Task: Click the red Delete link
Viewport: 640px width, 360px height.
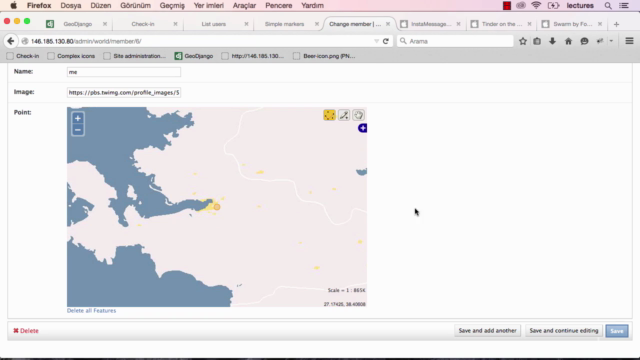Action: [26, 331]
